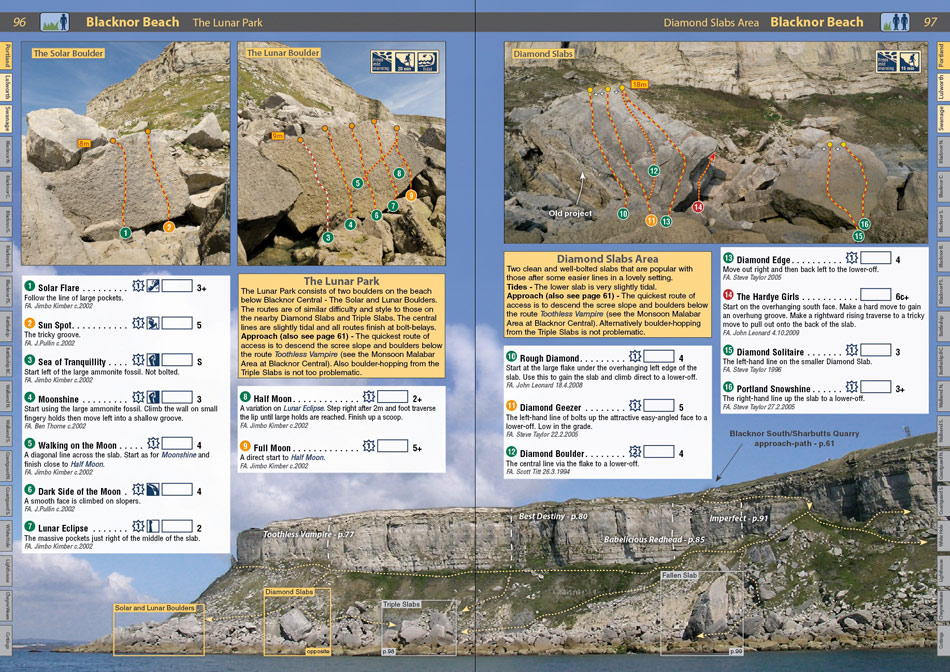Viewport: 950px width, 672px height.
Task: Click the approach-time icon on Diamond Slabs photo
Action: pos(909,61)
